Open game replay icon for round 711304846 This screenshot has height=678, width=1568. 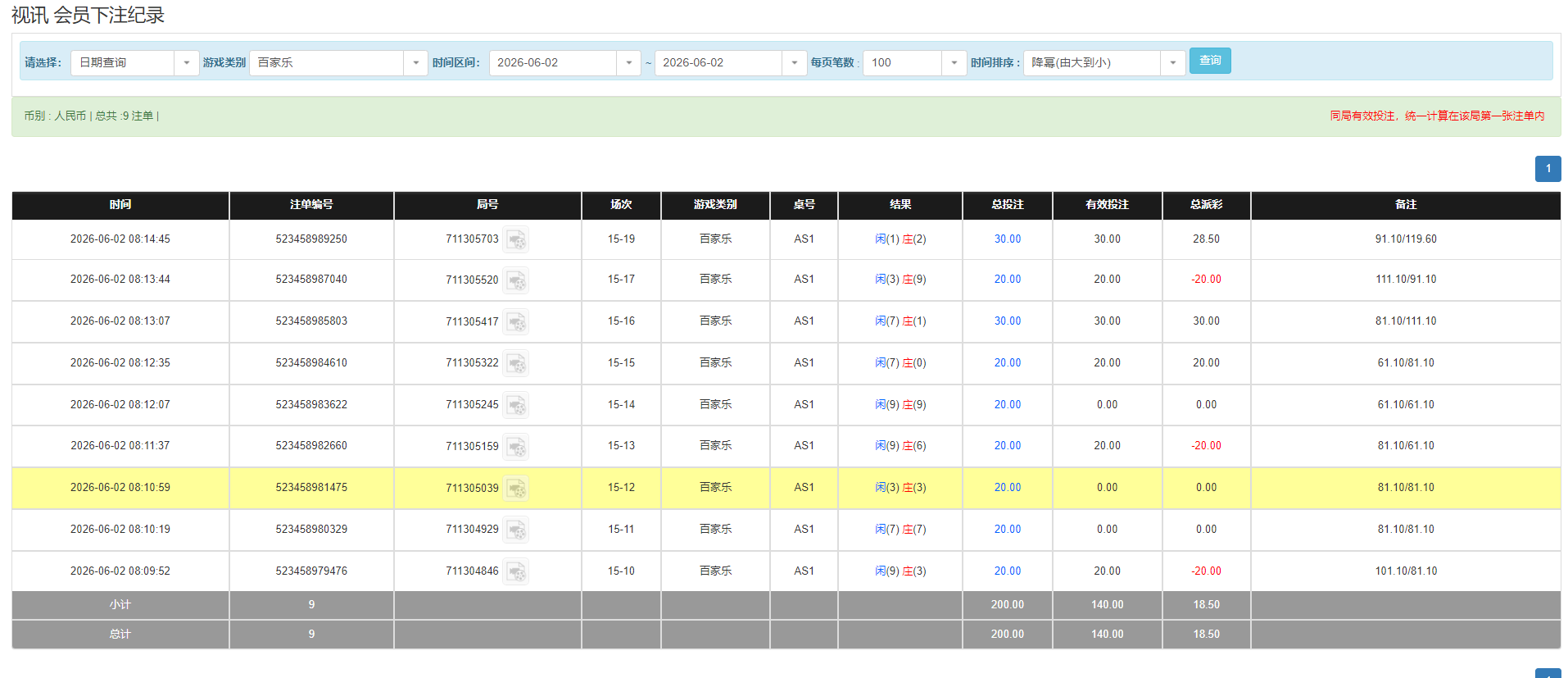point(515,571)
